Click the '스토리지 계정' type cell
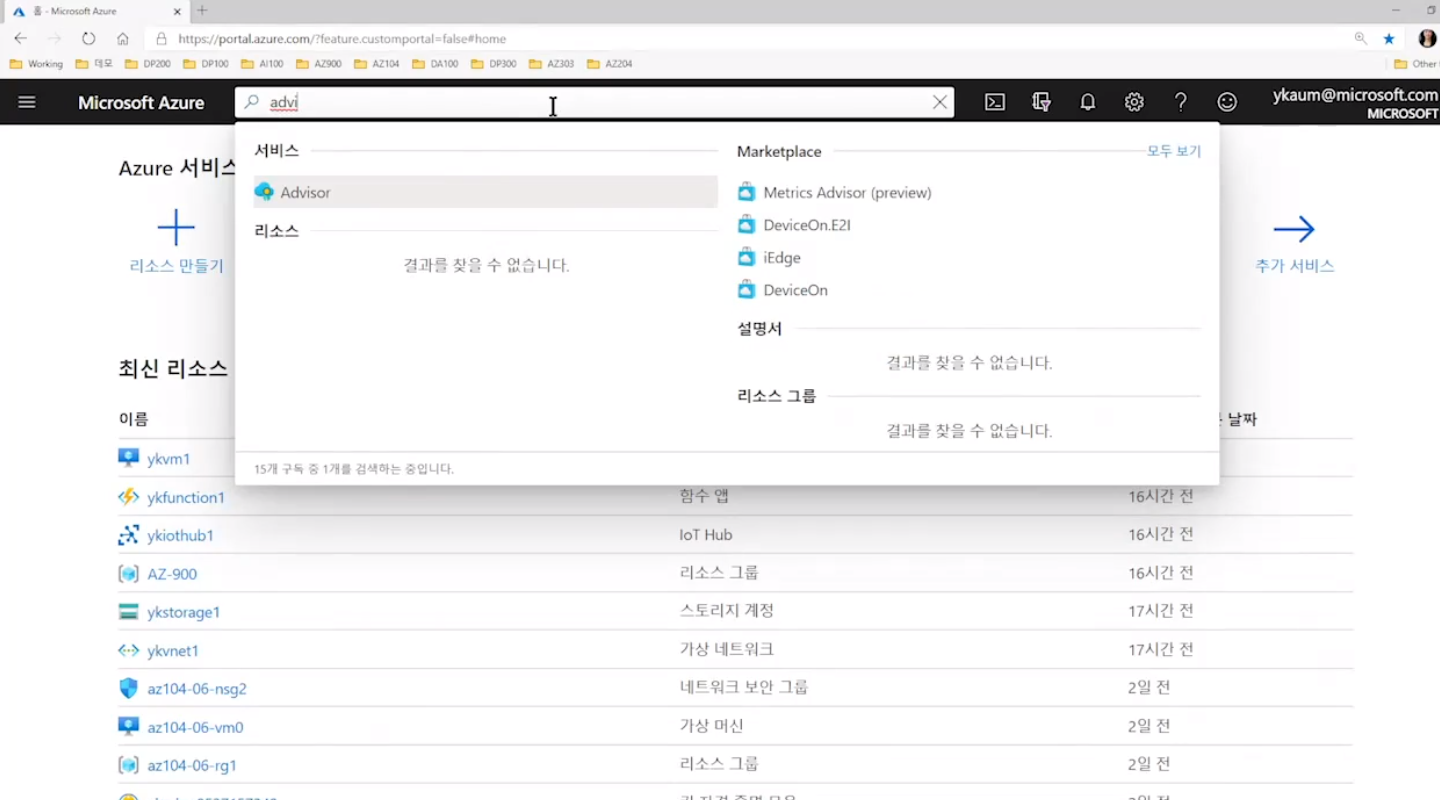The height and width of the screenshot is (800, 1440). point(727,611)
